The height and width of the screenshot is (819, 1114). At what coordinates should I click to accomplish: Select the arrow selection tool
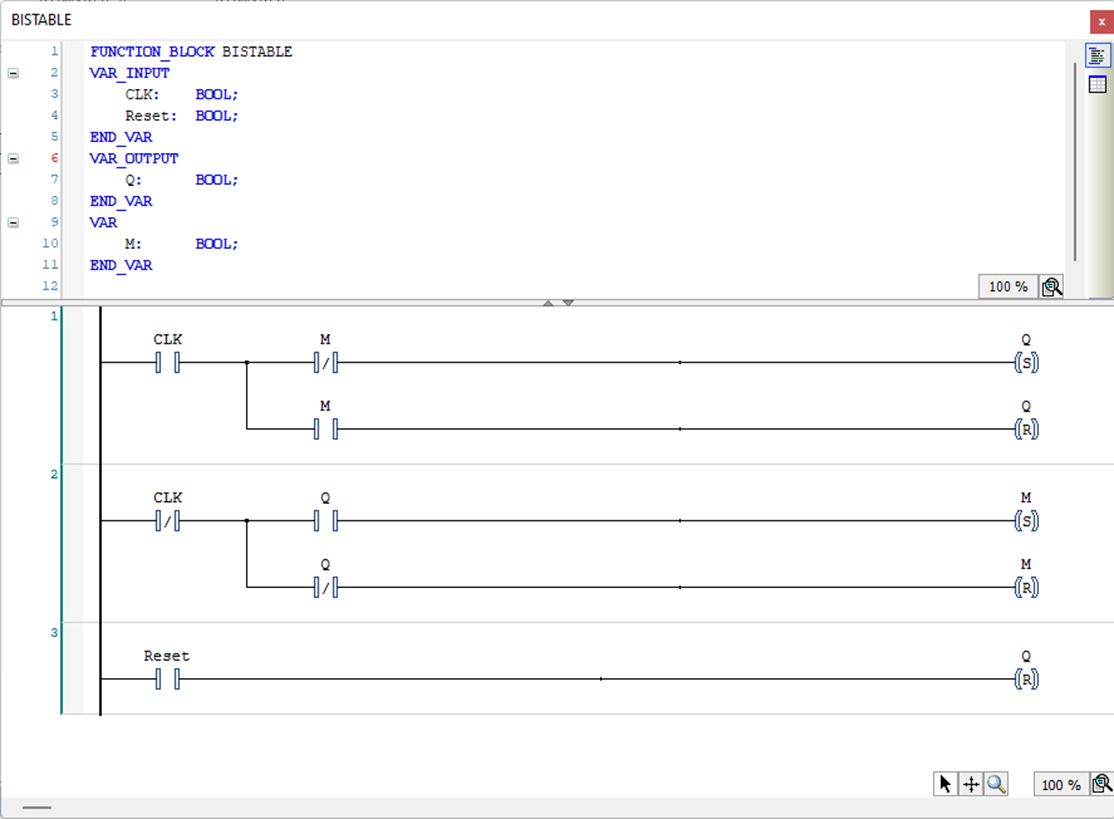pyautogui.click(x=945, y=784)
